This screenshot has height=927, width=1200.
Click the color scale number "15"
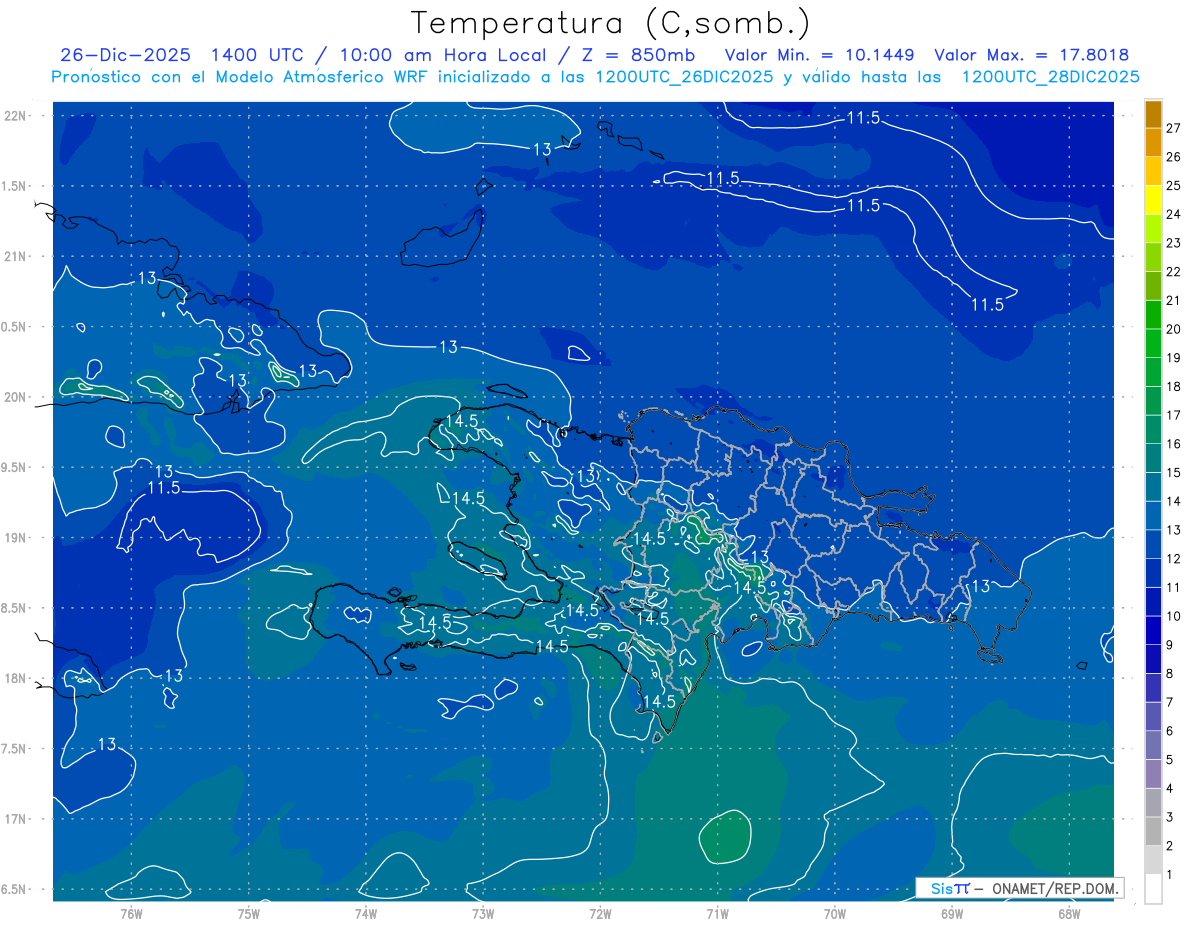click(1174, 473)
